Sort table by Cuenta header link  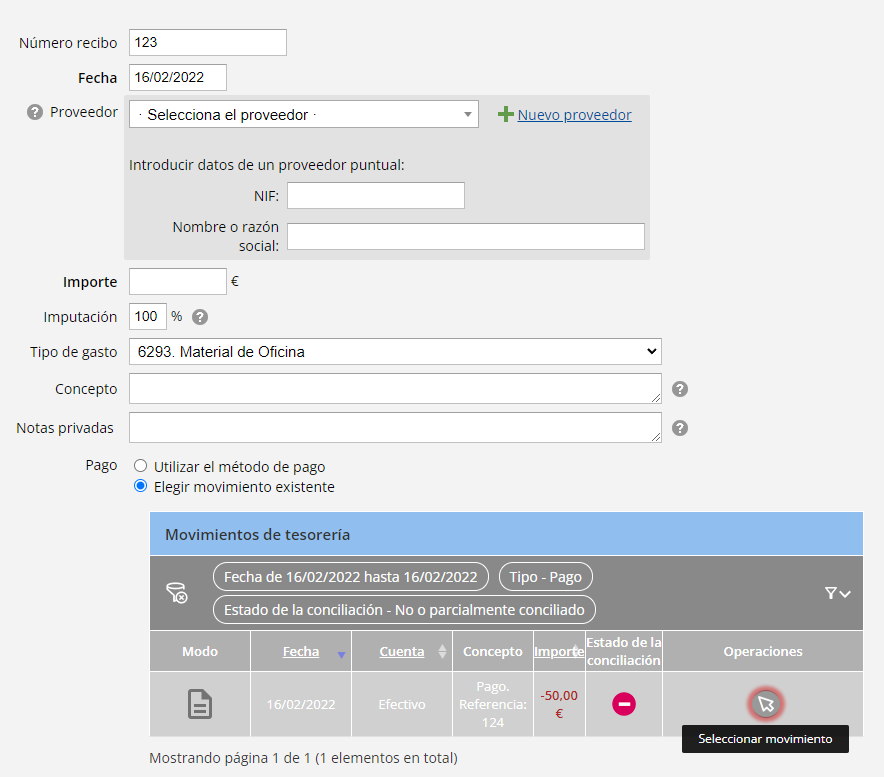click(x=402, y=651)
